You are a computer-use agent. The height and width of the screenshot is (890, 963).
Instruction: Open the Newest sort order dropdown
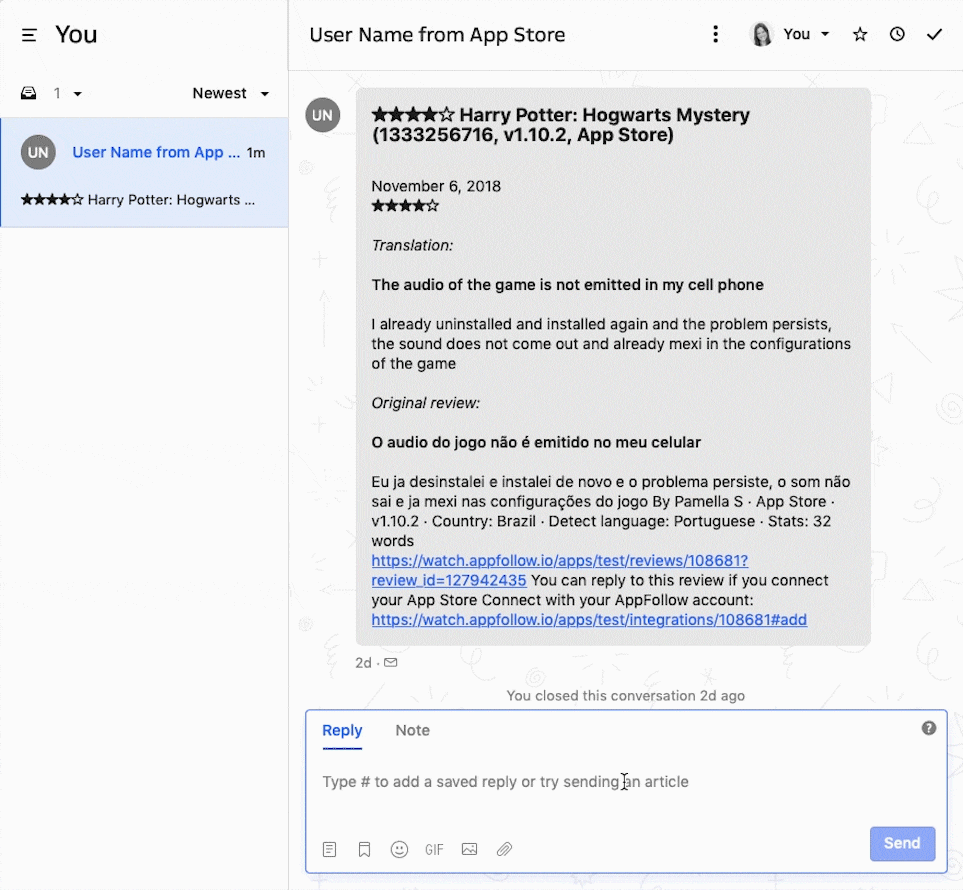(x=230, y=94)
